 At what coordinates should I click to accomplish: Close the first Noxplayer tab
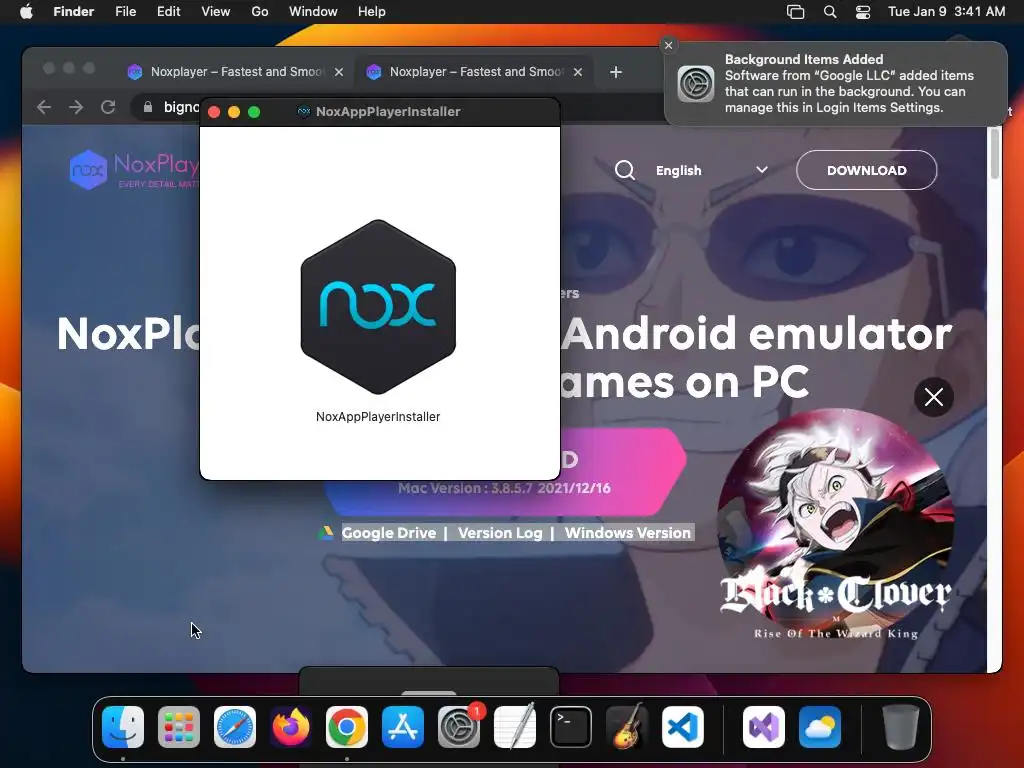(x=339, y=72)
